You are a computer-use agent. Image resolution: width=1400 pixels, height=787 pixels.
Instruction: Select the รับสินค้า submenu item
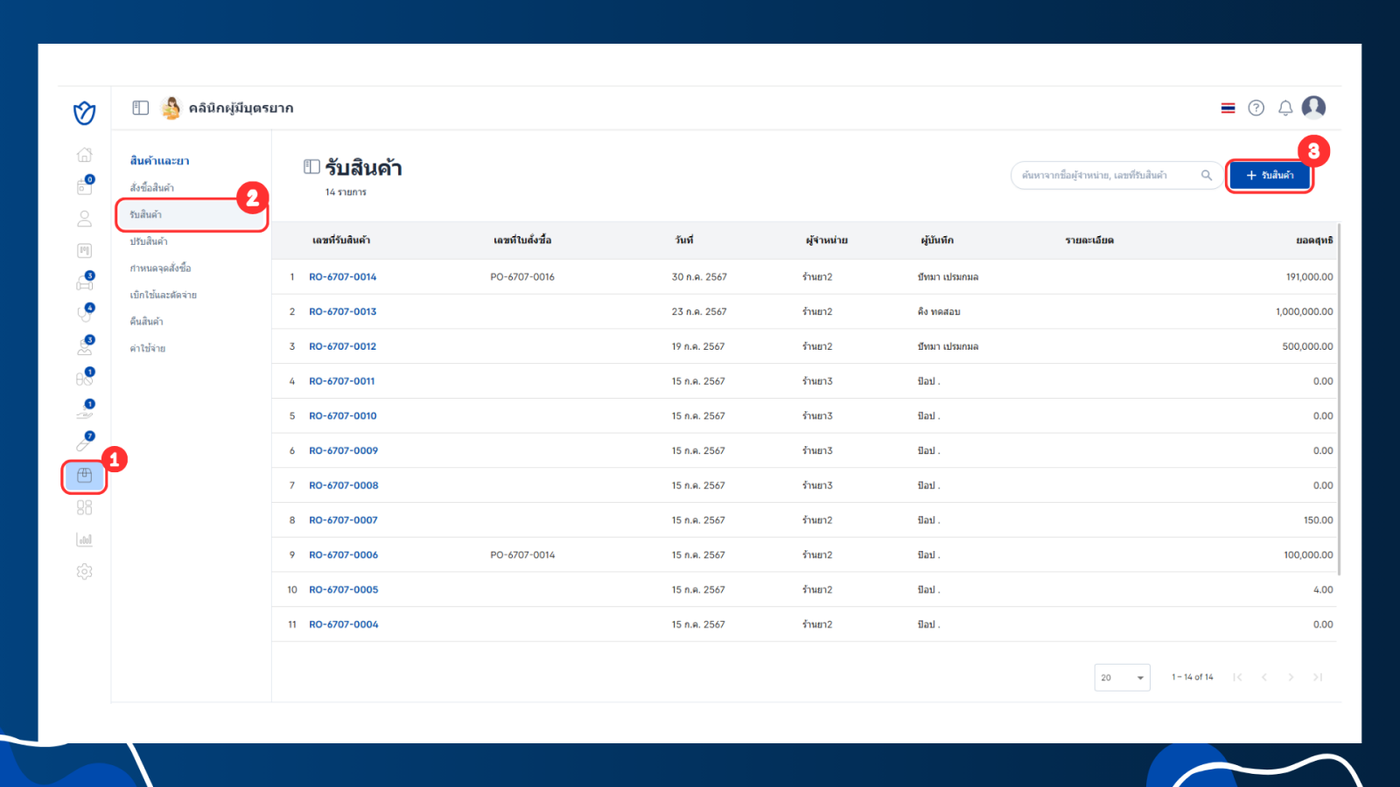pyautogui.click(x=191, y=215)
